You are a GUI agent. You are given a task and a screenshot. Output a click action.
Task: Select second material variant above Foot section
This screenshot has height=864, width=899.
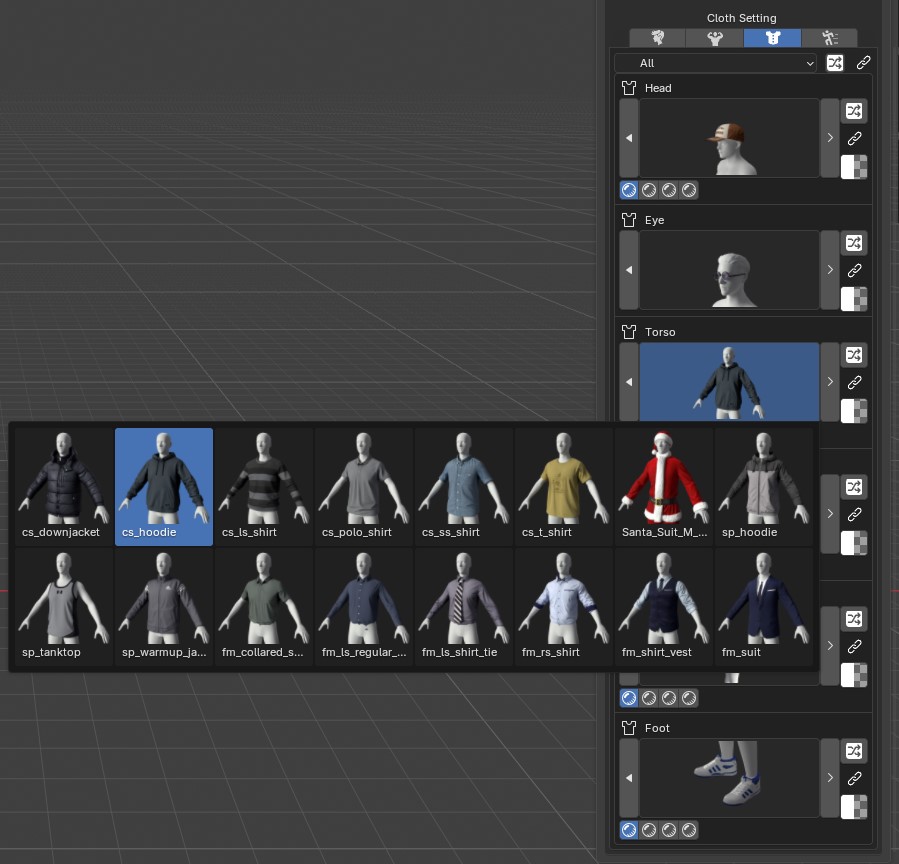pos(649,698)
